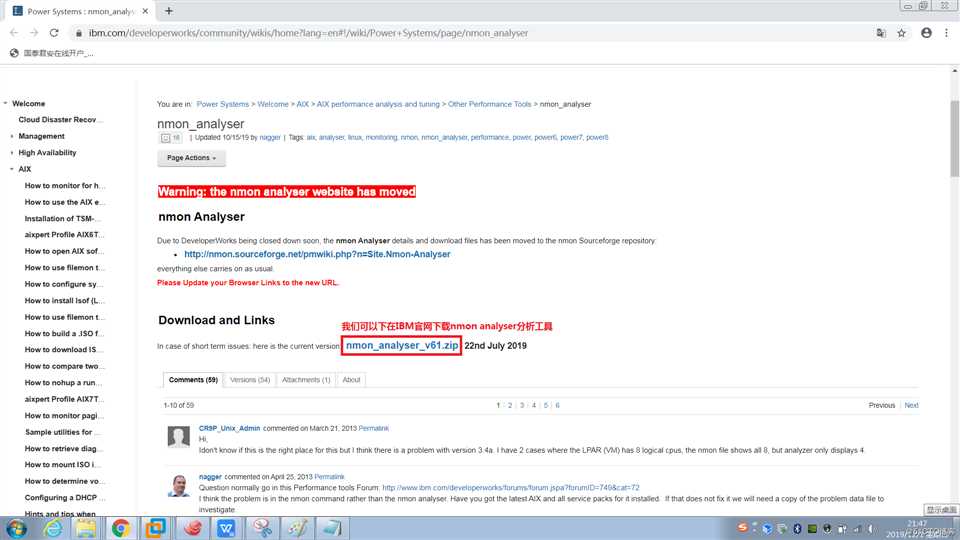The height and width of the screenshot is (540, 960).
Task: Open 'aixpert Profile AIX7T...' sidebar item
Action: [64, 399]
